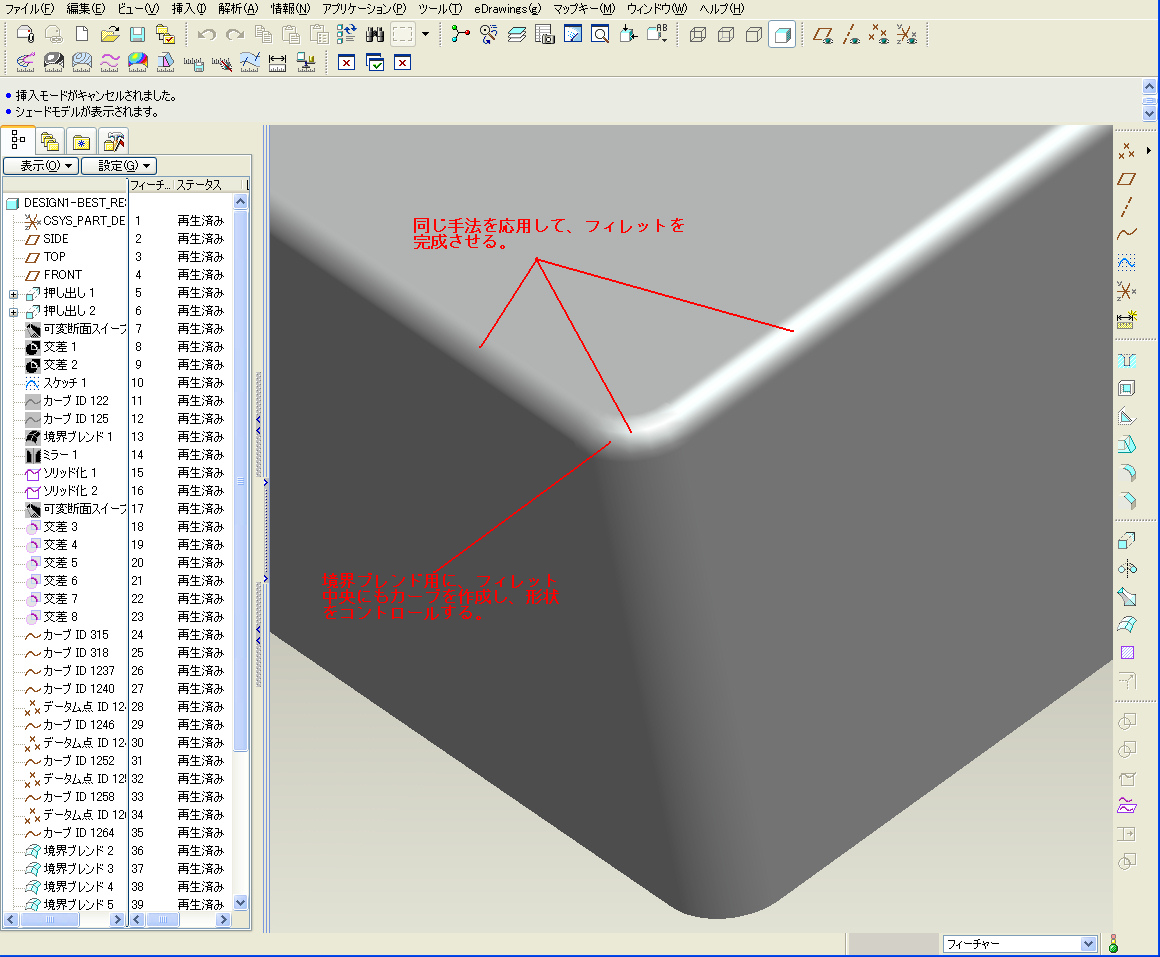Image resolution: width=1160 pixels, height=957 pixels.
Task: Click the Save icon in top toolbar
Action: (x=138, y=35)
